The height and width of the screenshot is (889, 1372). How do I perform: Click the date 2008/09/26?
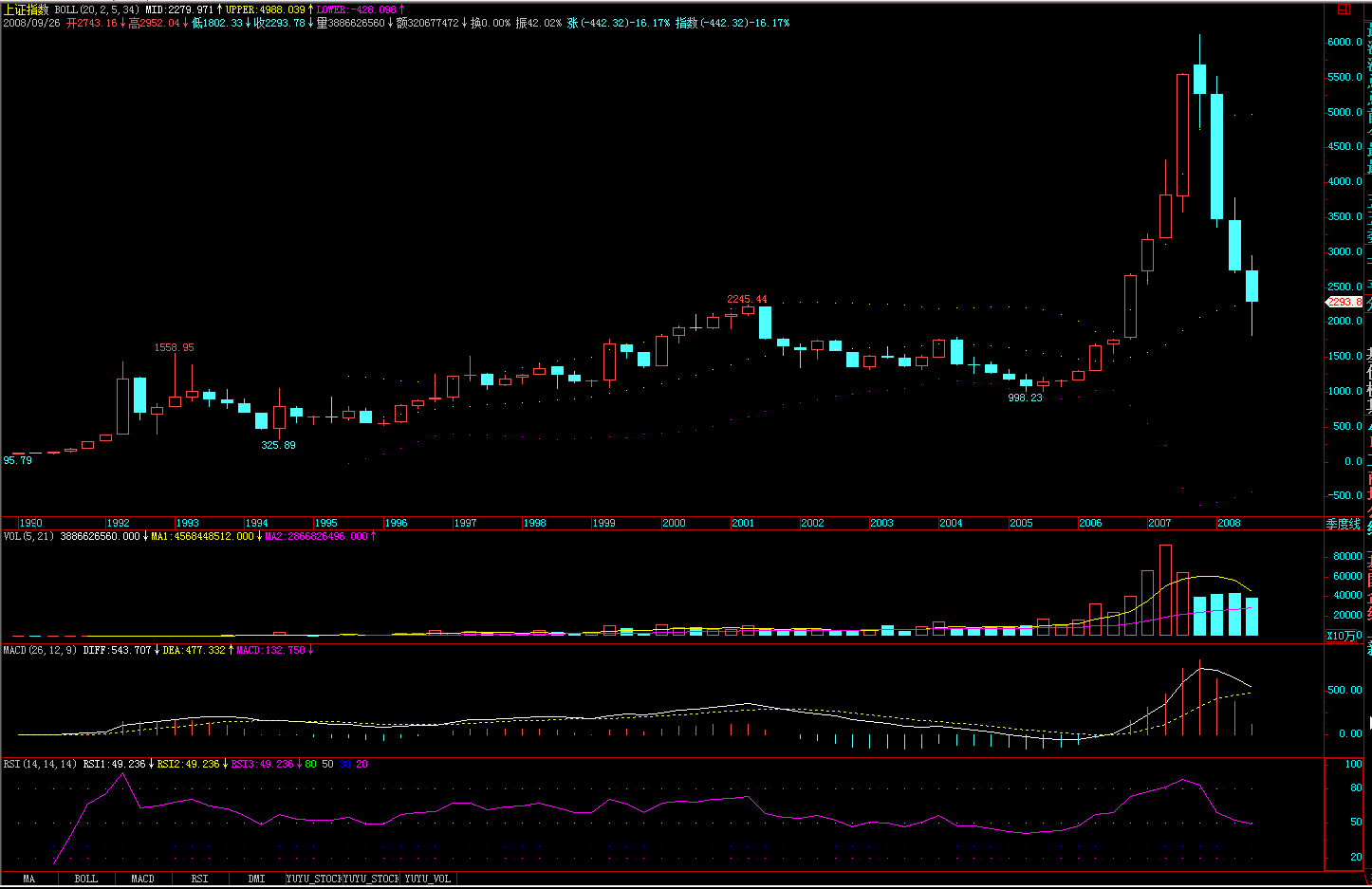pos(31,23)
